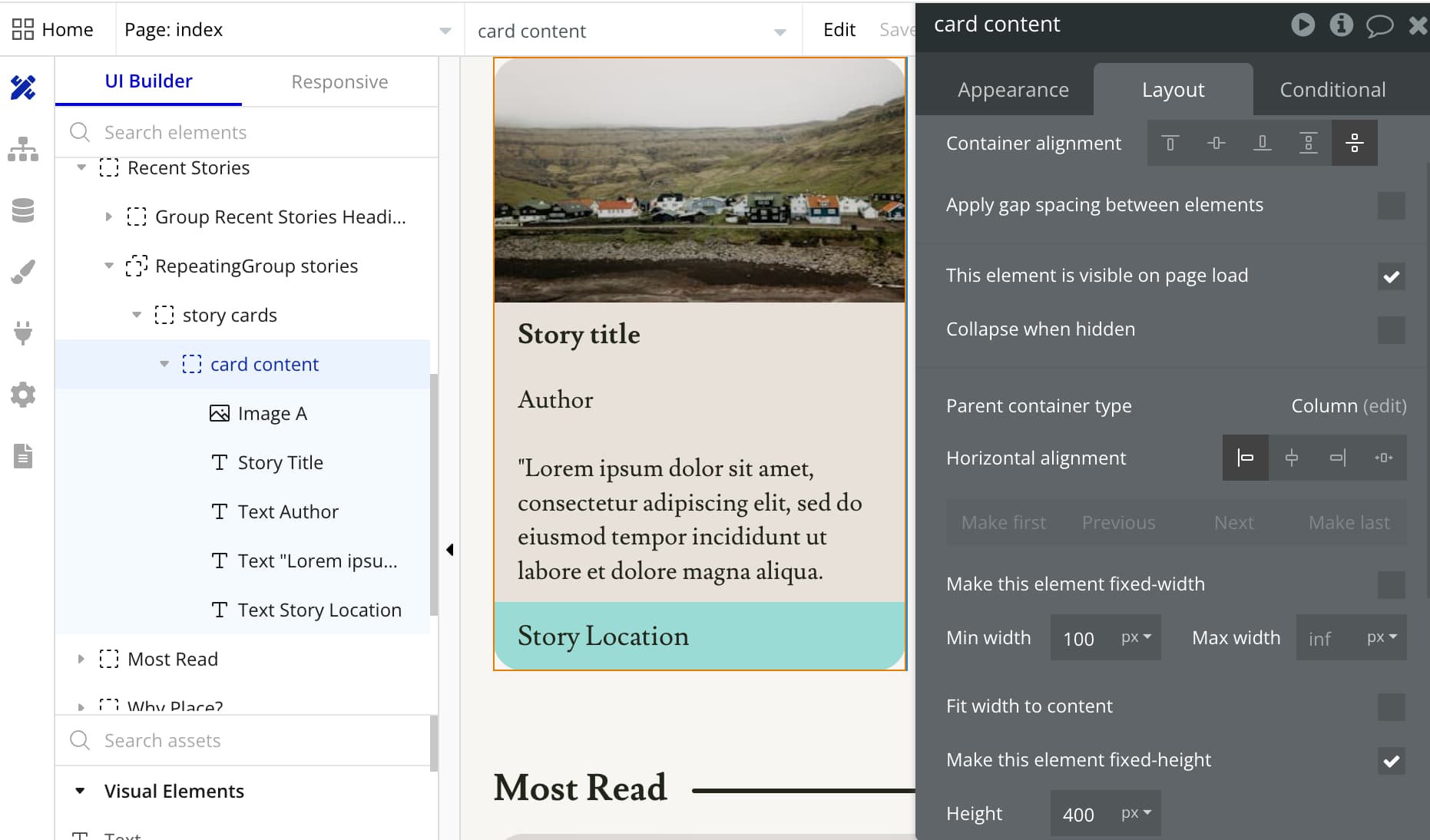Image resolution: width=1430 pixels, height=840 pixels.
Task: Click the Search elements field
Action: coord(247,132)
